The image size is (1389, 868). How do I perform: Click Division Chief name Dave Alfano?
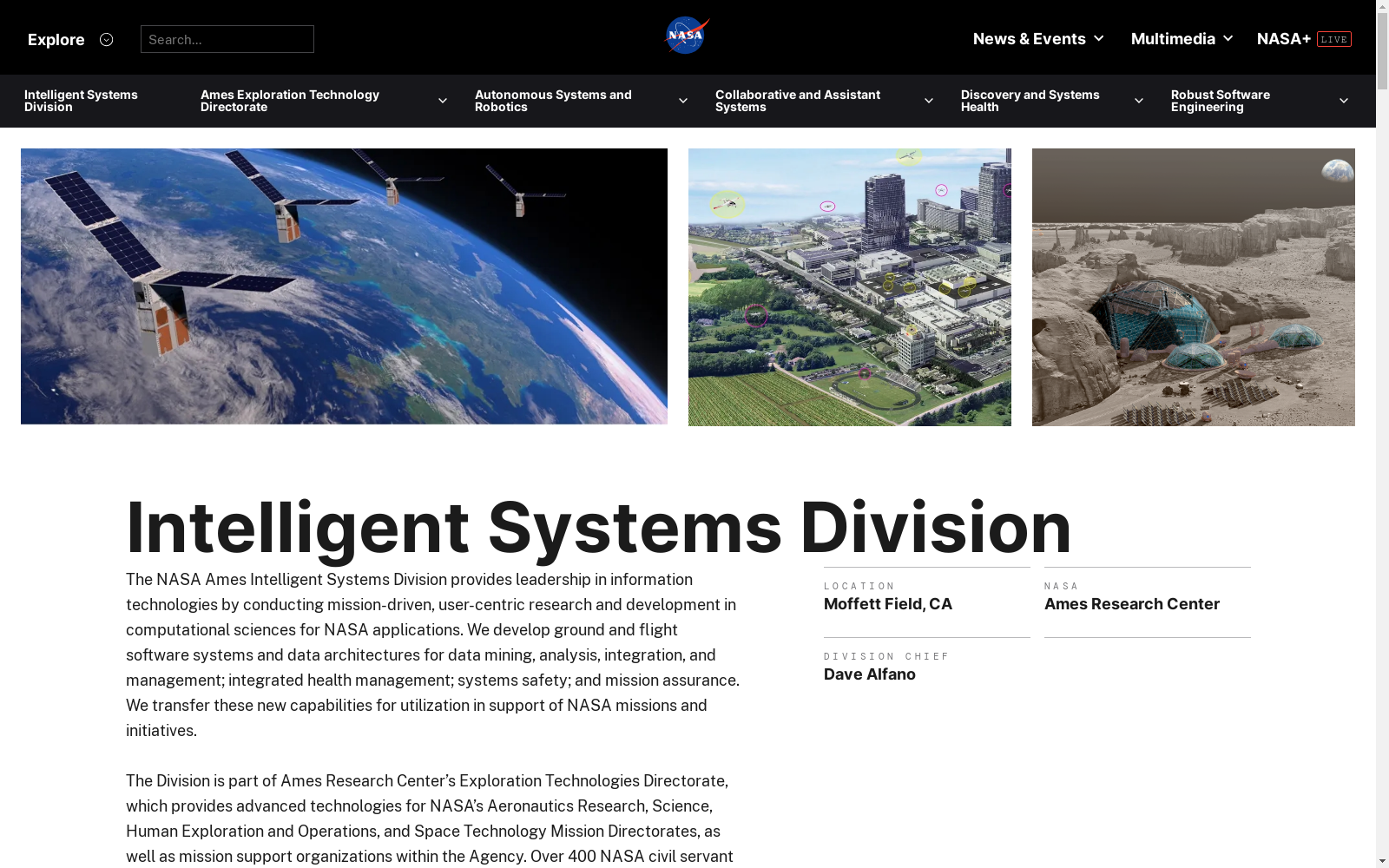(x=870, y=674)
